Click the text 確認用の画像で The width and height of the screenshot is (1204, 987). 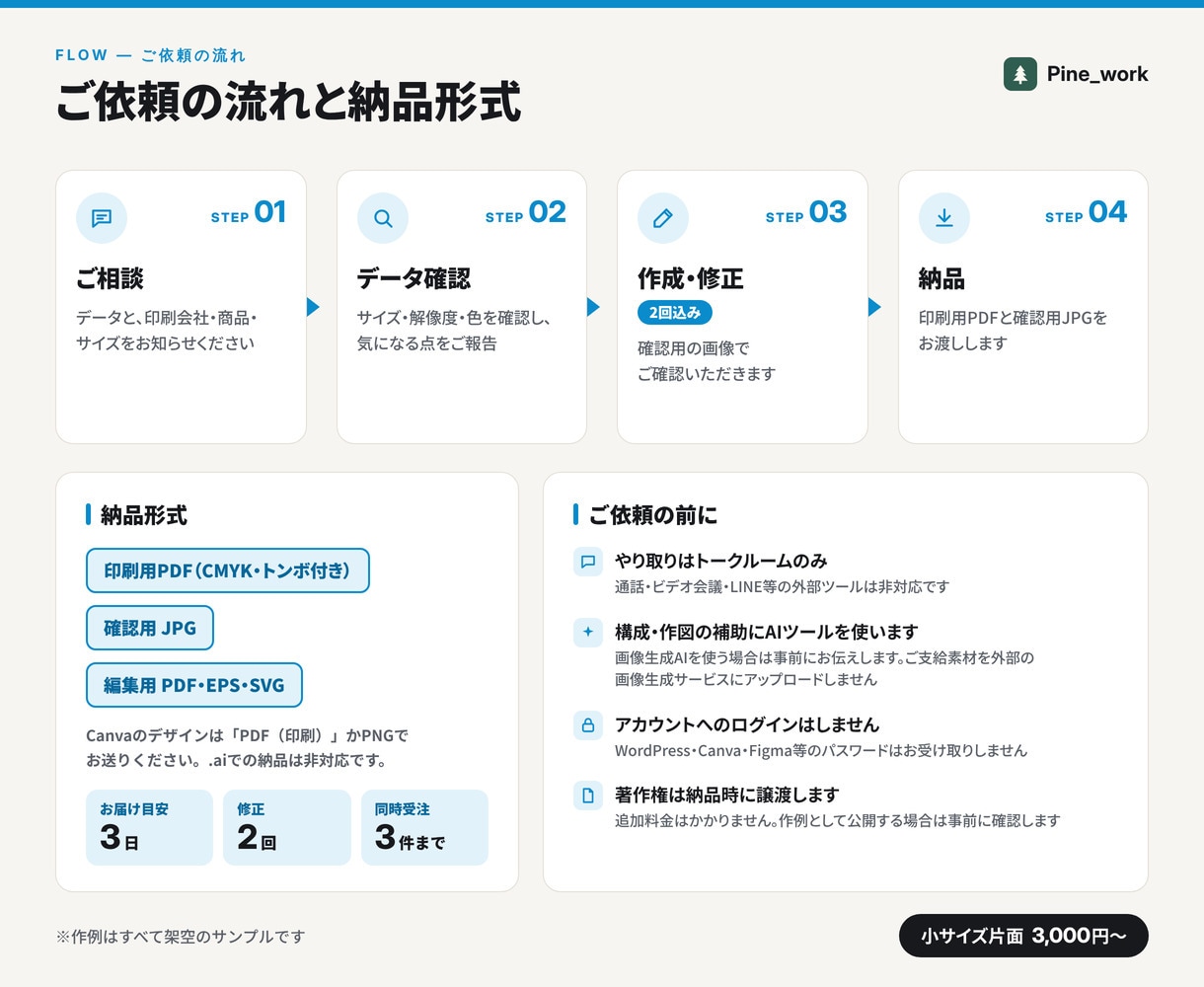pos(694,348)
